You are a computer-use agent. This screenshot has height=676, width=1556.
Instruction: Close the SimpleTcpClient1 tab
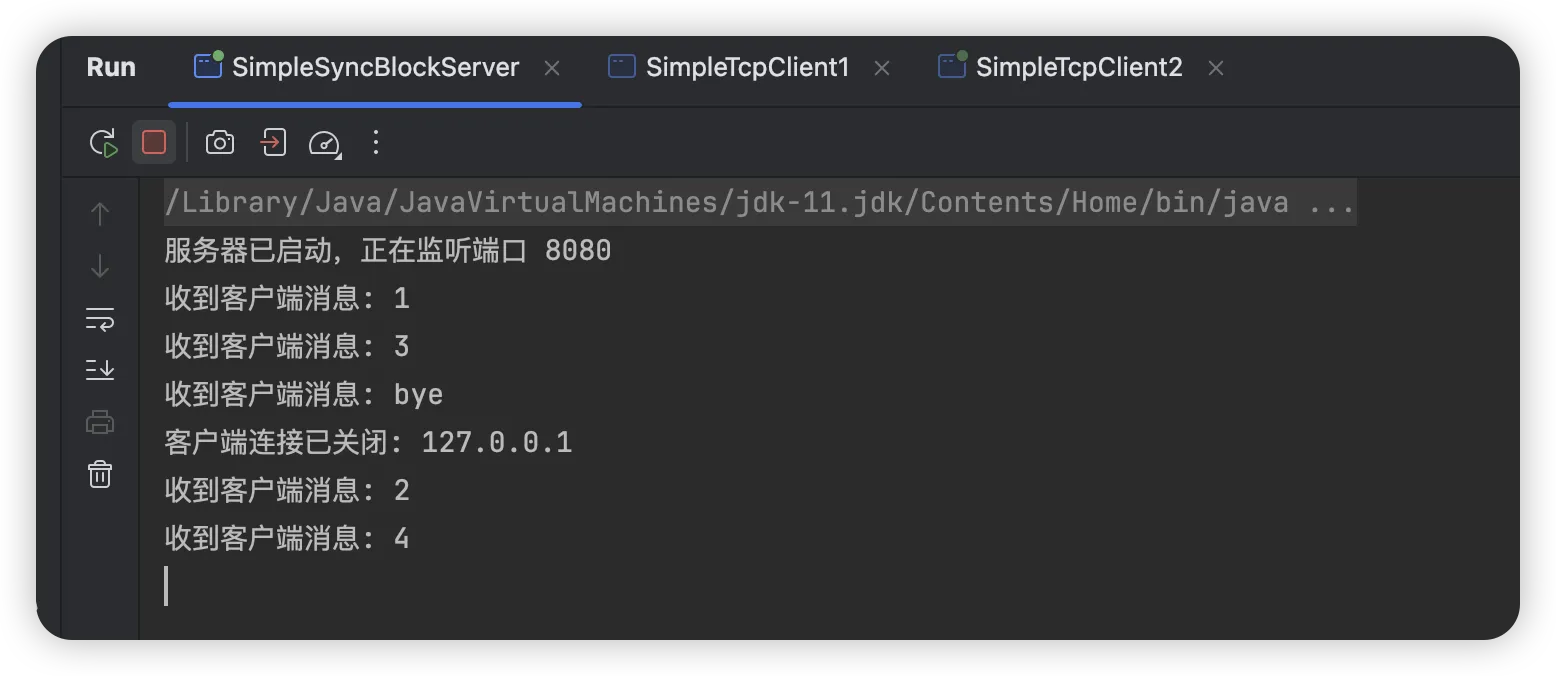pos(882,68)
